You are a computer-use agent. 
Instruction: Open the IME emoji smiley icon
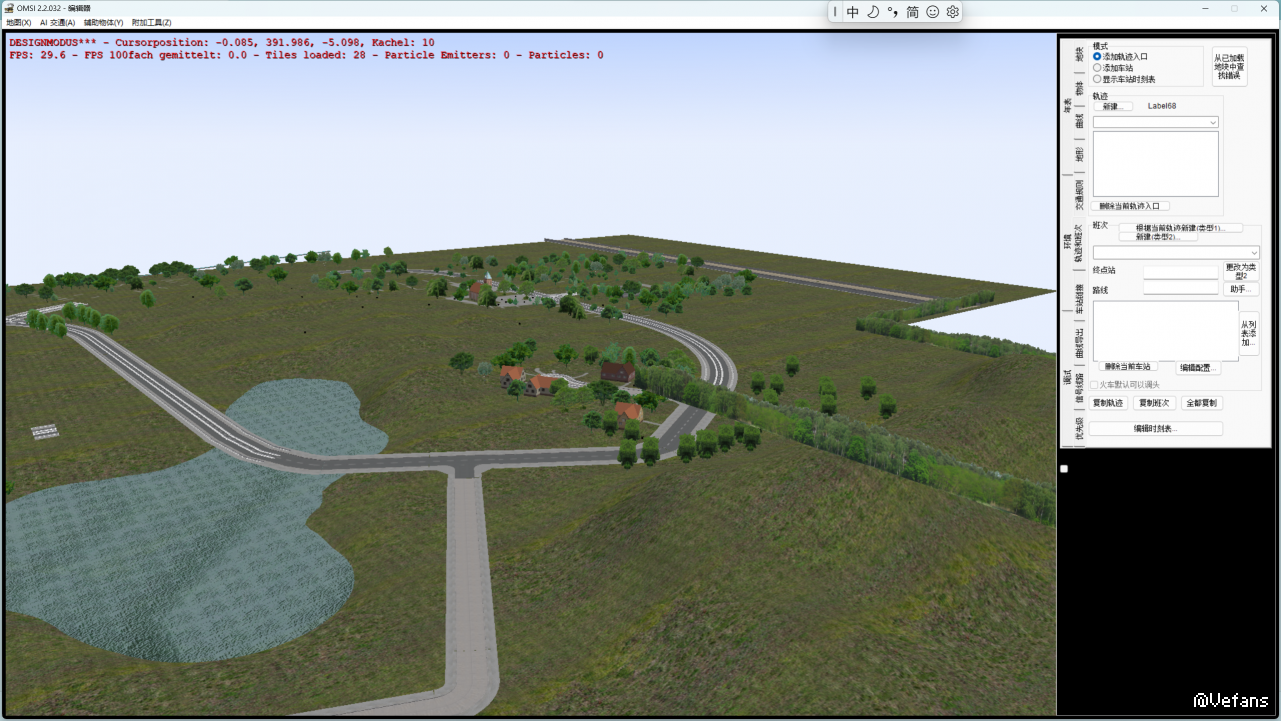(933, 12)
